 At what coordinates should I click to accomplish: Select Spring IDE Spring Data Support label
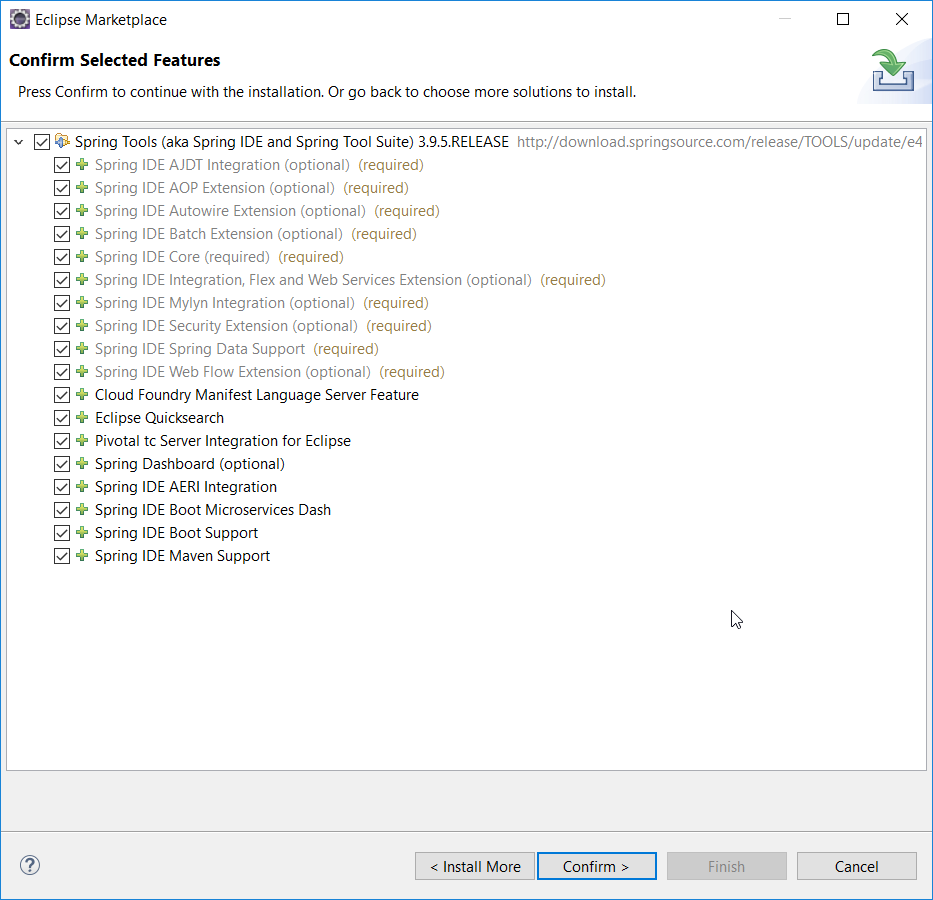(200, 349)
